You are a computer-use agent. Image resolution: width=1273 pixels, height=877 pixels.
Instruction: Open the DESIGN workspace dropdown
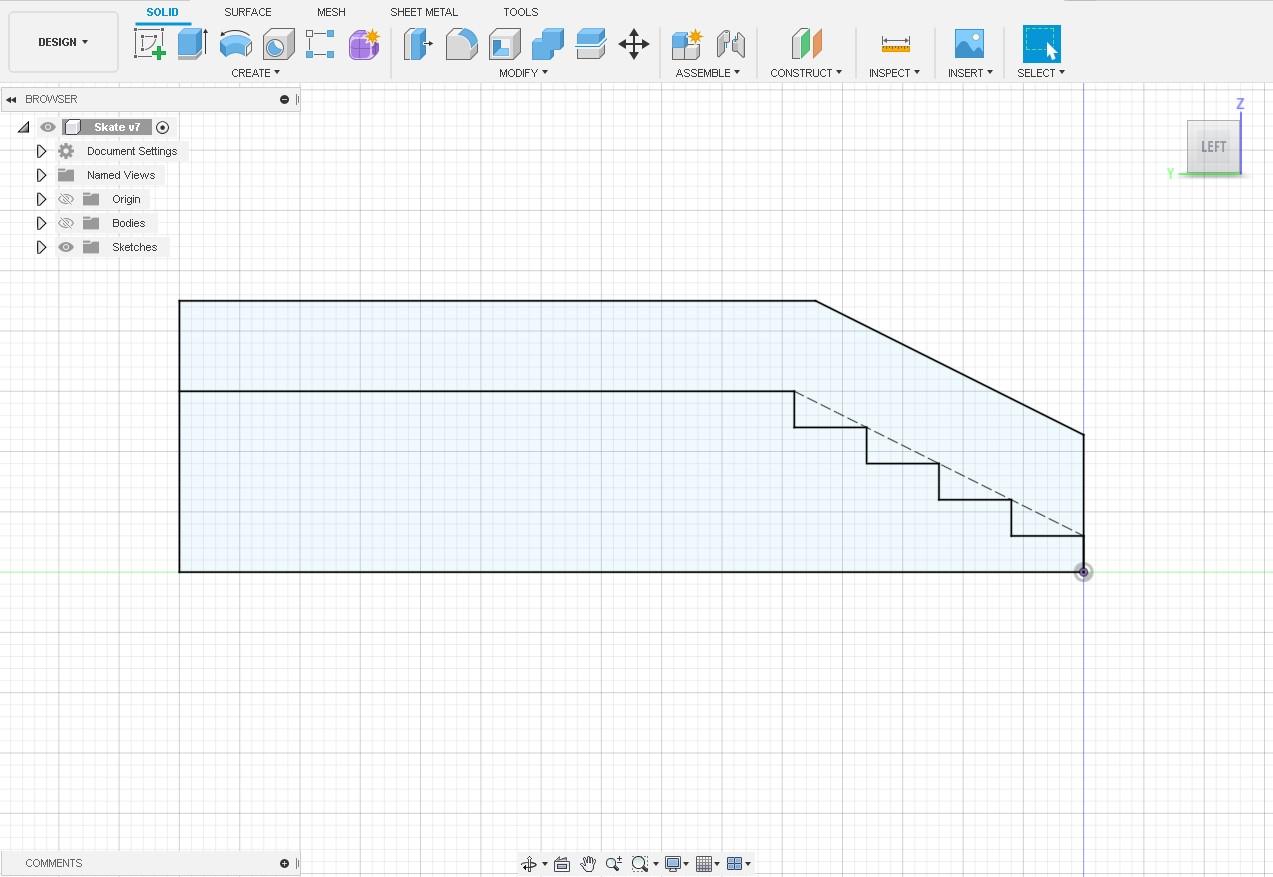pyautogui.click(x=63, y=42)
